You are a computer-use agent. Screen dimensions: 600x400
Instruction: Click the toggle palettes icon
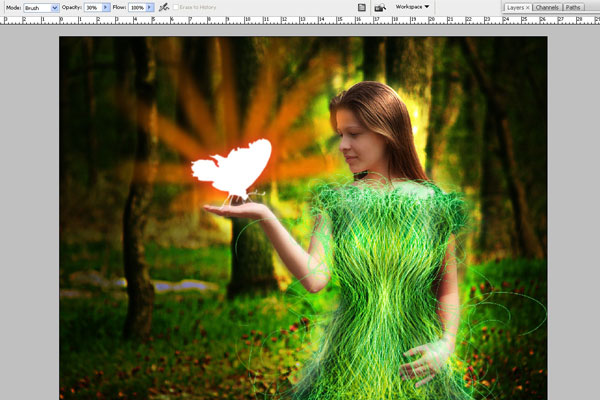coord(361,7)
